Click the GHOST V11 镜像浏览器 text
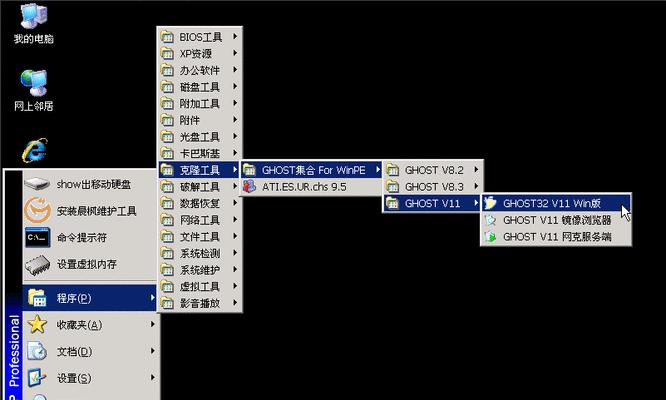The height and width of the screenshot is (400, 666). [557, 220]
